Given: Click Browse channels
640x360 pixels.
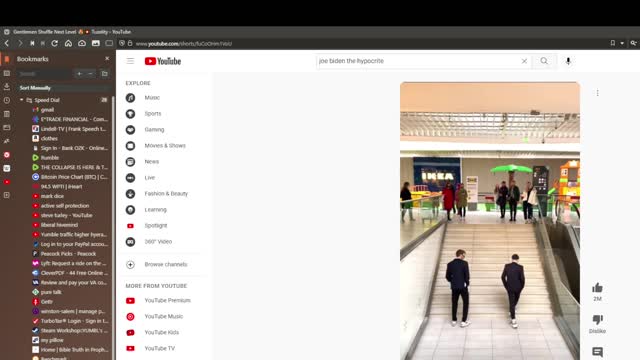Looking at the screenshot, I should point(165,264).
